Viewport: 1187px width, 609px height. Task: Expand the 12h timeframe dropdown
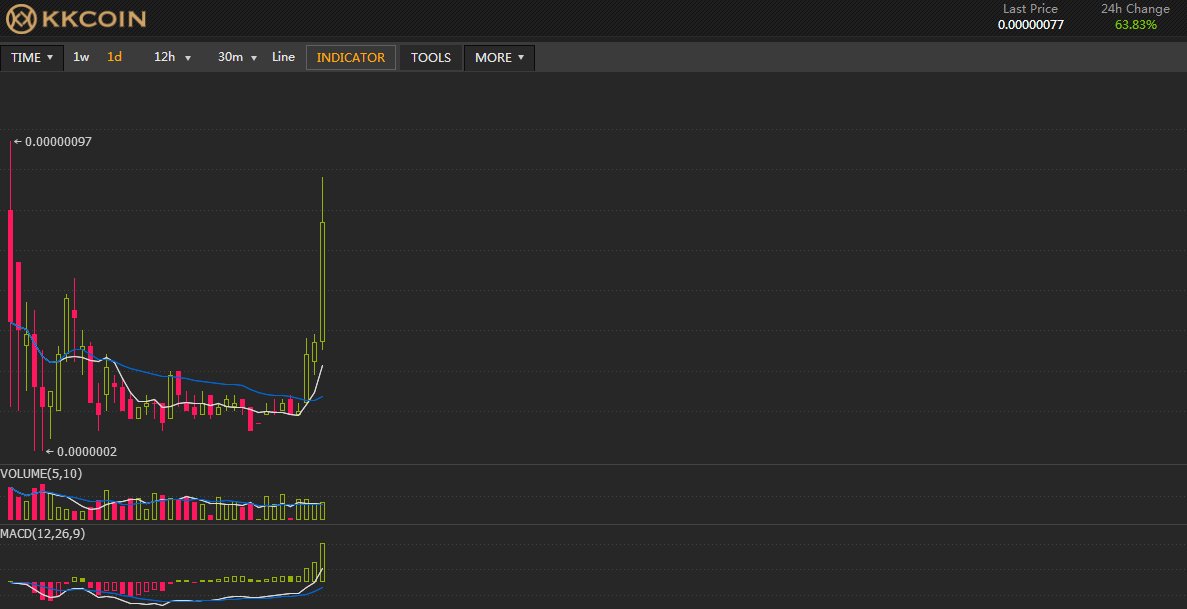[x=171, y=57]
